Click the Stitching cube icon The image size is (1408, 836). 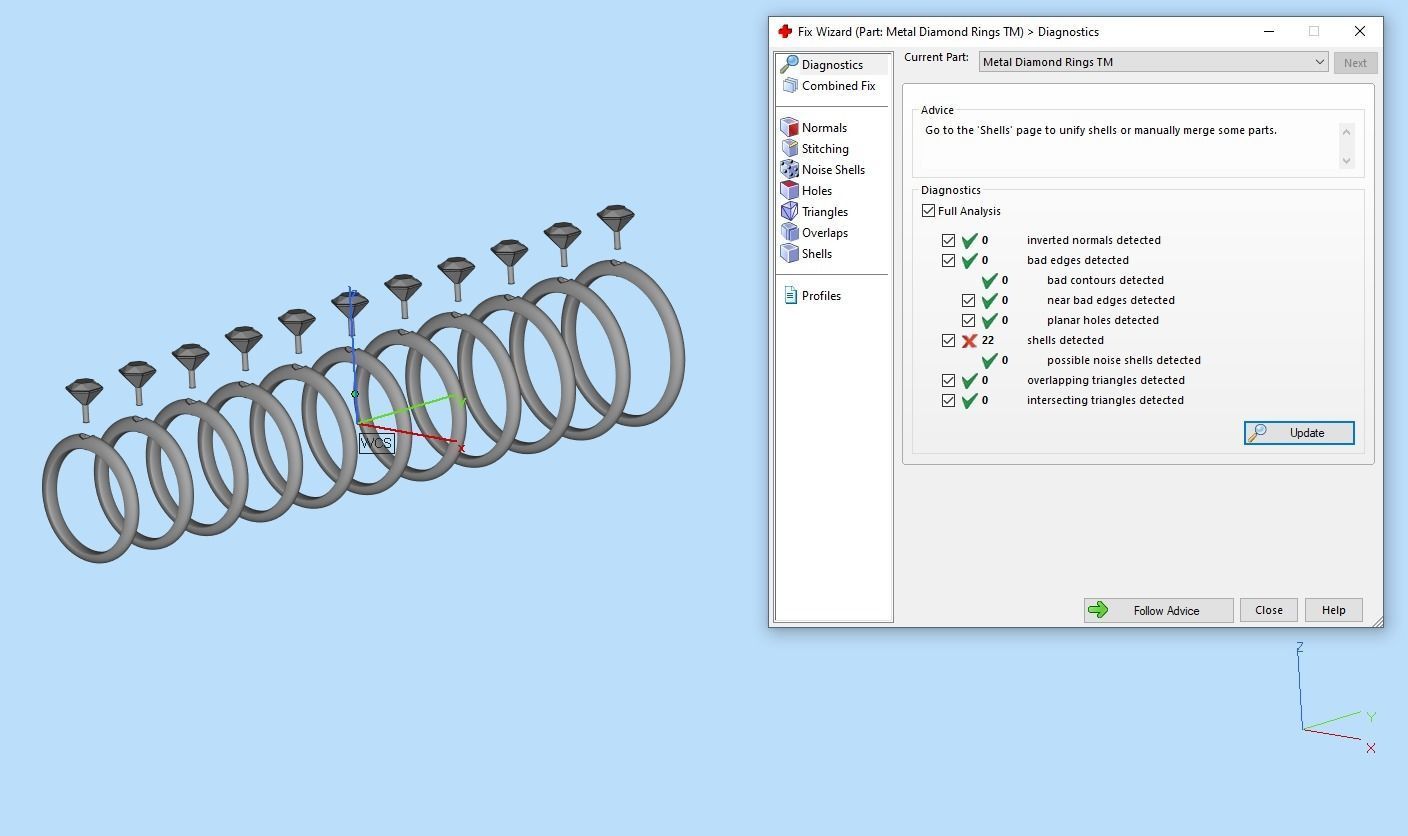tap(790, 149)
